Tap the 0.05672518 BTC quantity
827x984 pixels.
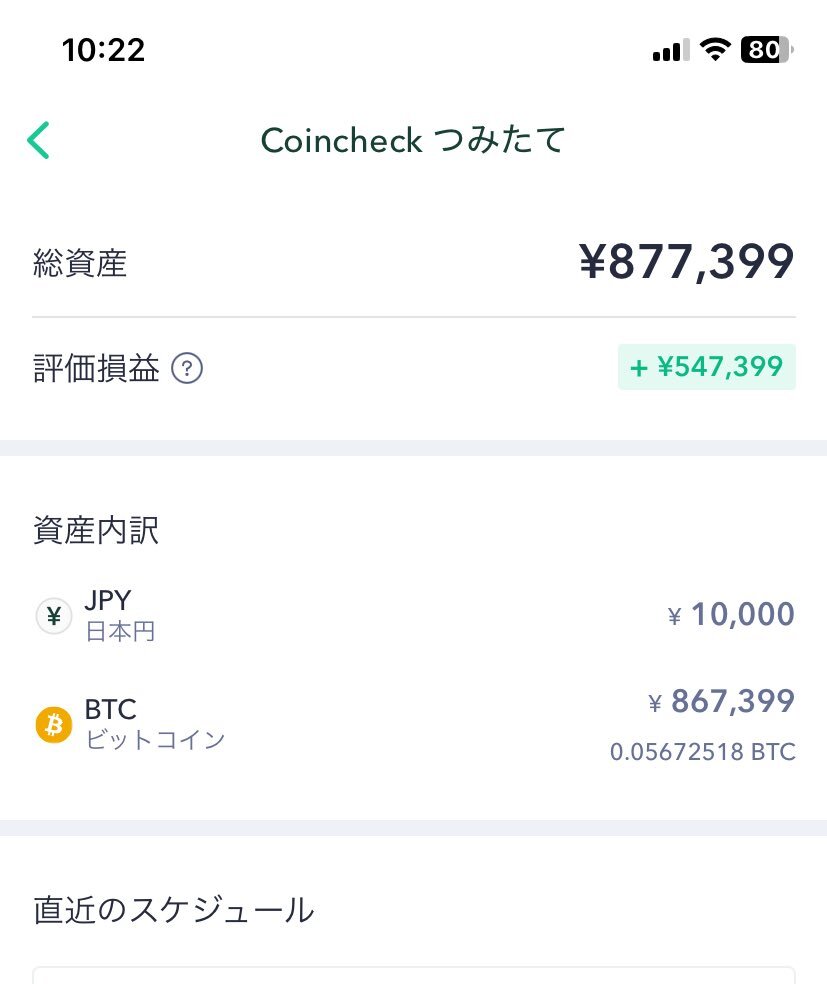click(703, 752)
